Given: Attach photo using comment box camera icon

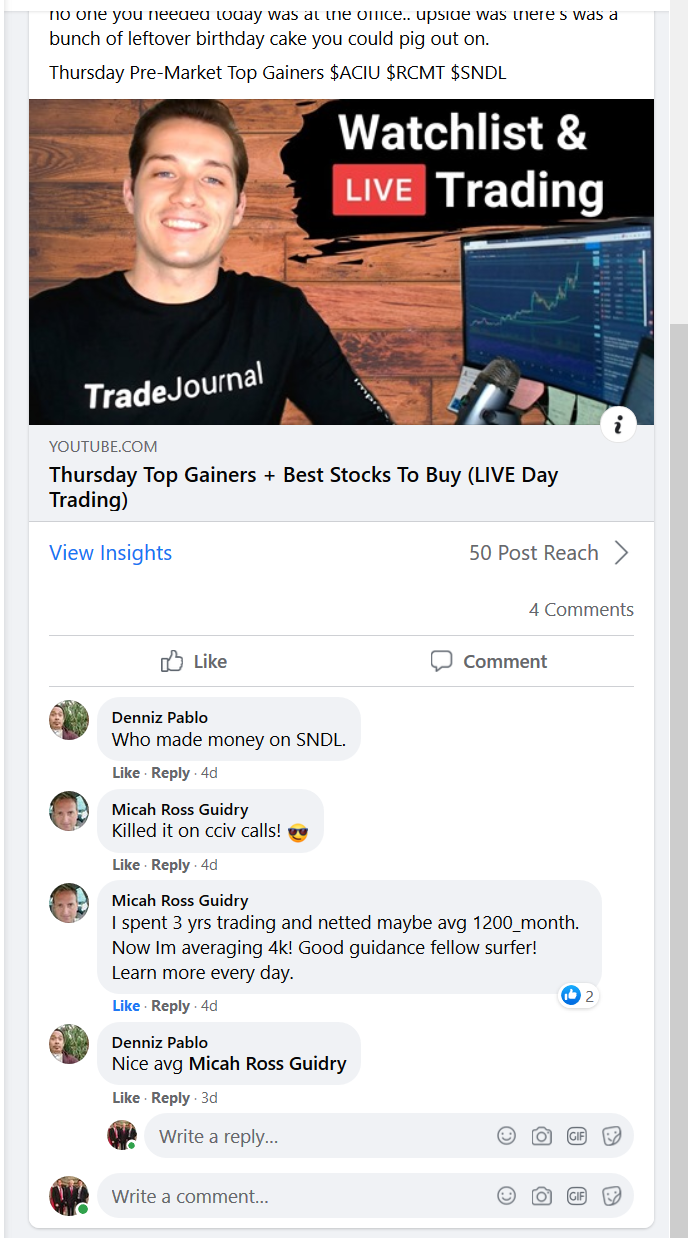Looking at the screenshot, I should click(542, 1196).
